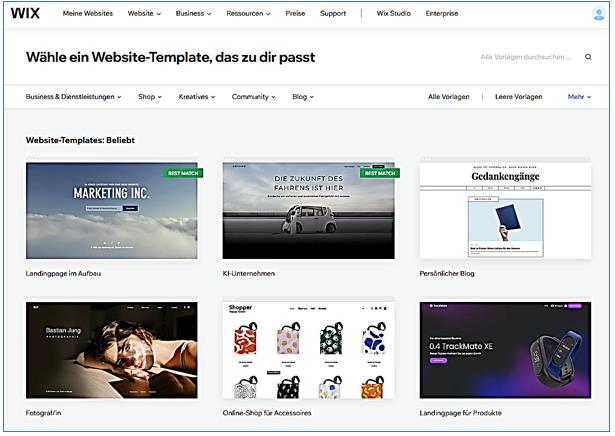Click the search magnifier icon
The image size is (615, 436).
[x=588, y=57]
